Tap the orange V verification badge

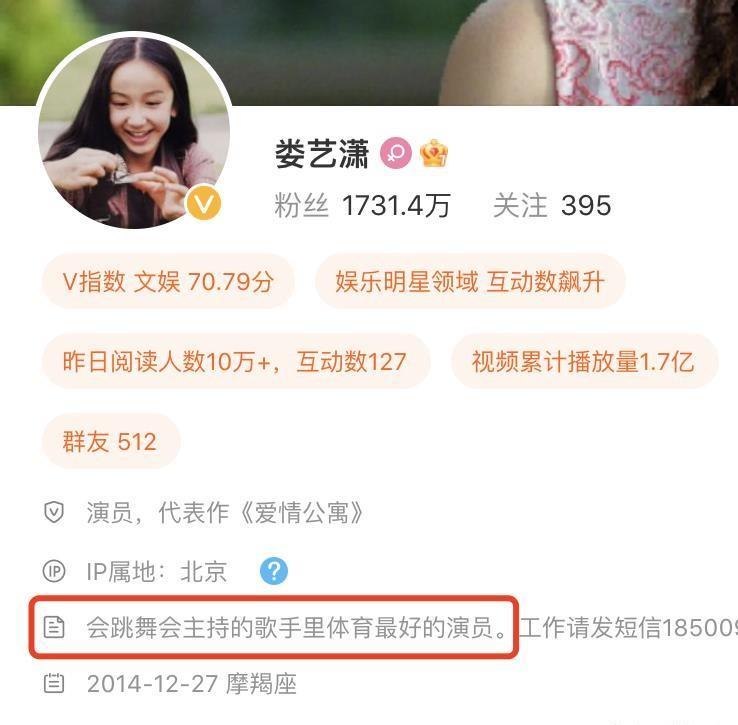coord(203,203)
